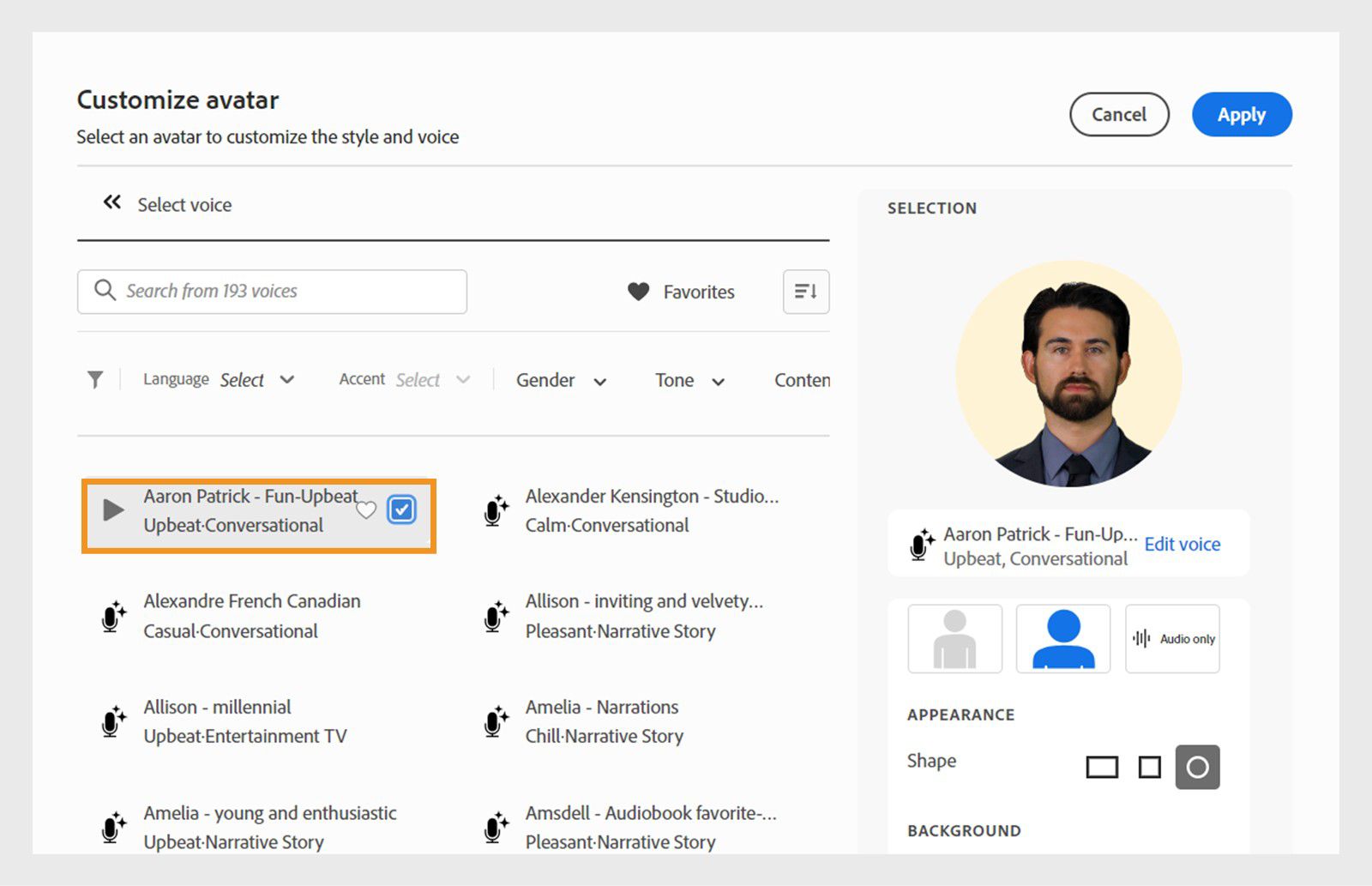Click the Apply button
Viewport: 1372px width, 886px height.
pos(1241,115)
